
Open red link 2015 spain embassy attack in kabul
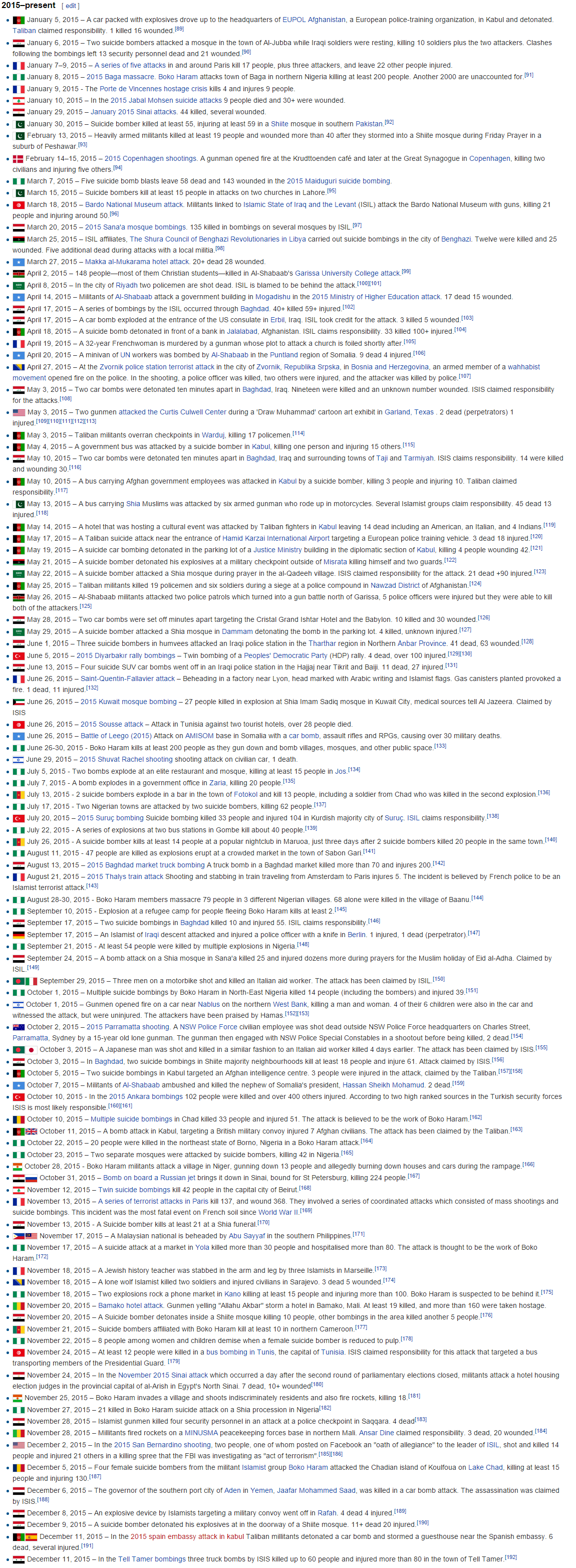tap(187, 1537)
